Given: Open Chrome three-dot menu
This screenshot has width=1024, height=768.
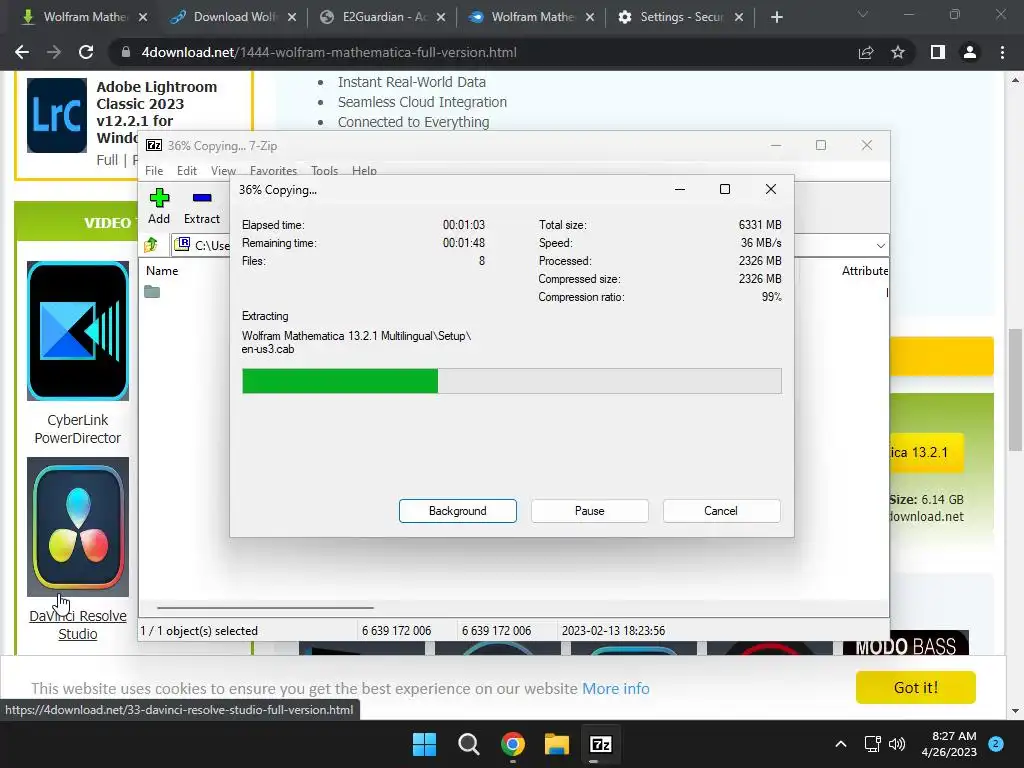Looking at the screenshot, I should 1002,52.
